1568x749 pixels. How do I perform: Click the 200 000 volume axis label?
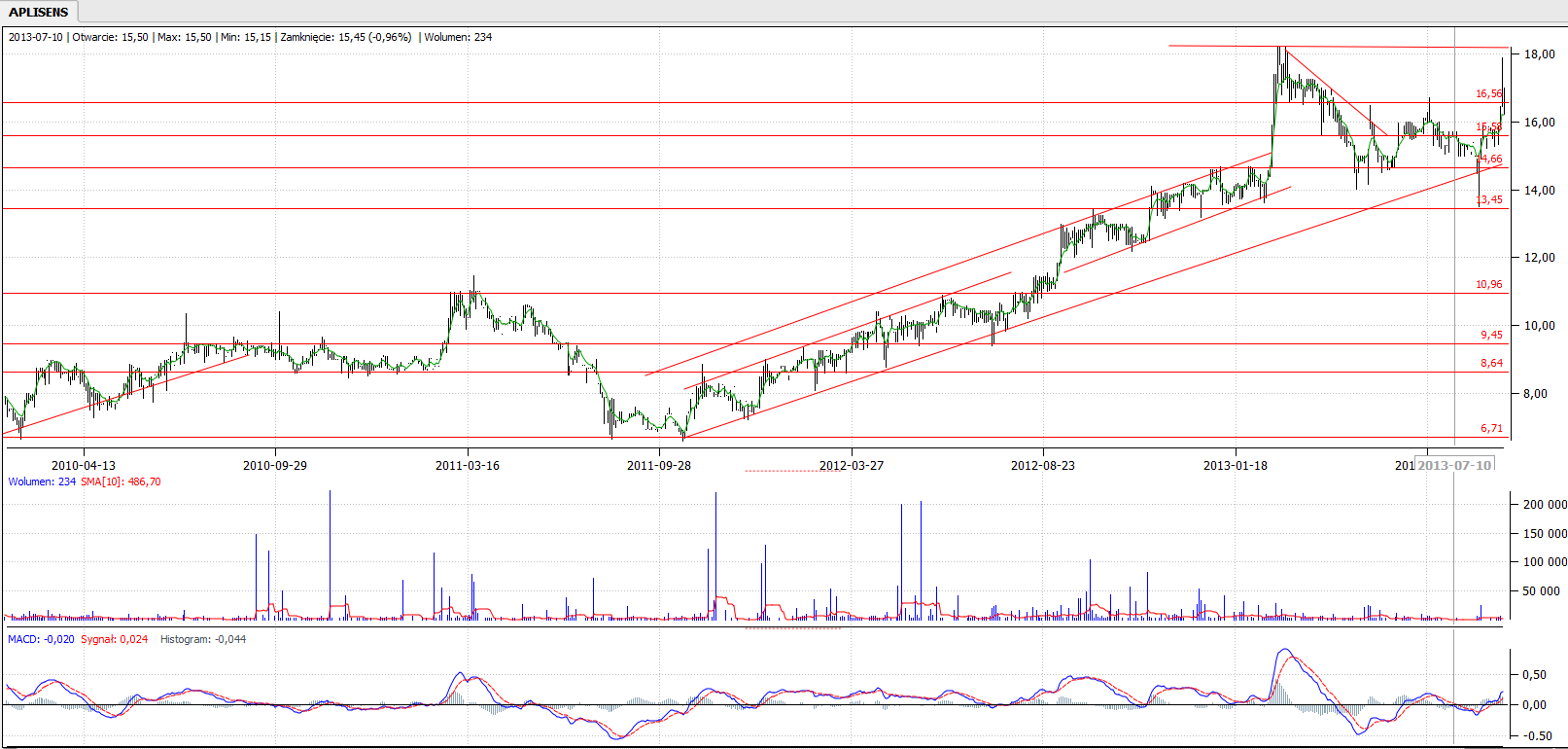(1545, 505)
